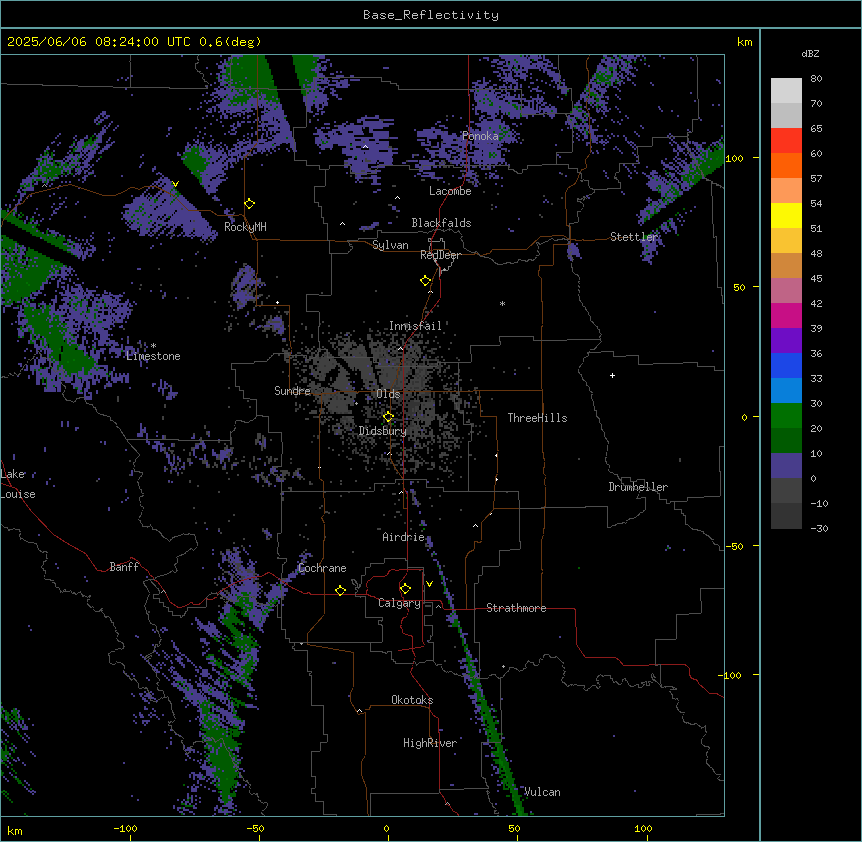Click the Limestone label
Image resolution: width=862 pixels, height=842 pixels.
(153, 356)
